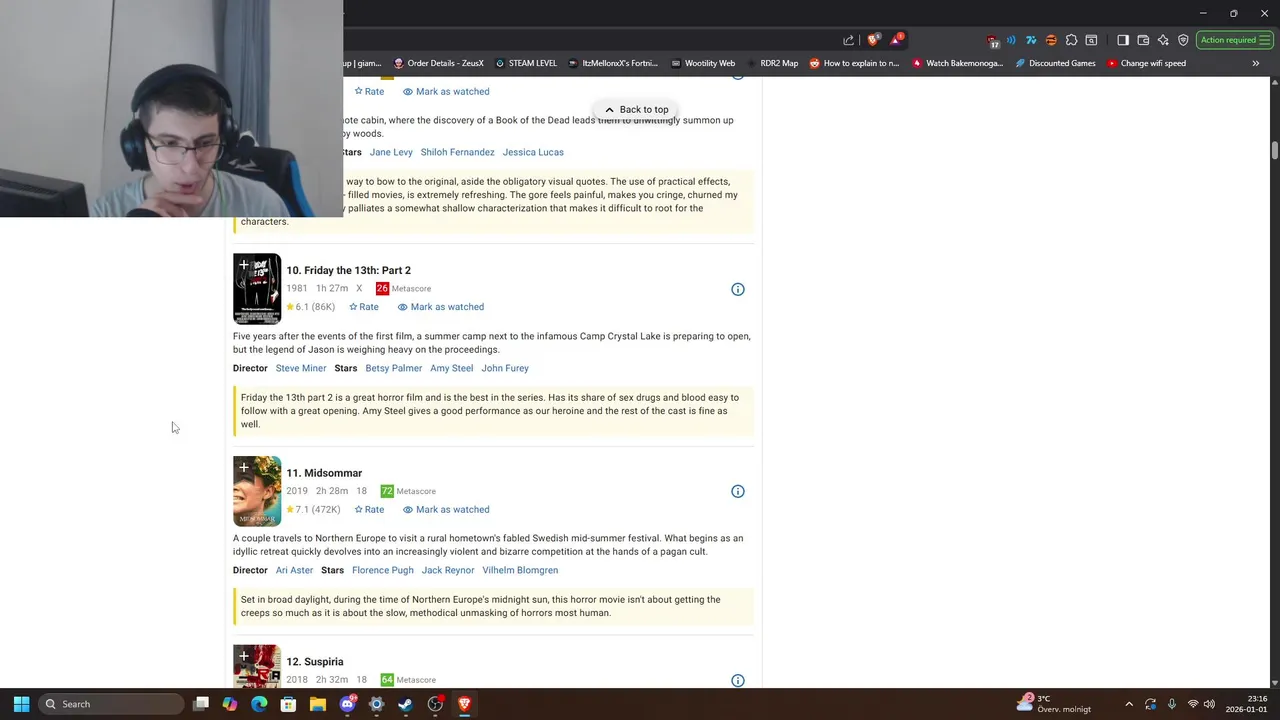Open taskbar weather widget 3°C

click(1053, 704)
